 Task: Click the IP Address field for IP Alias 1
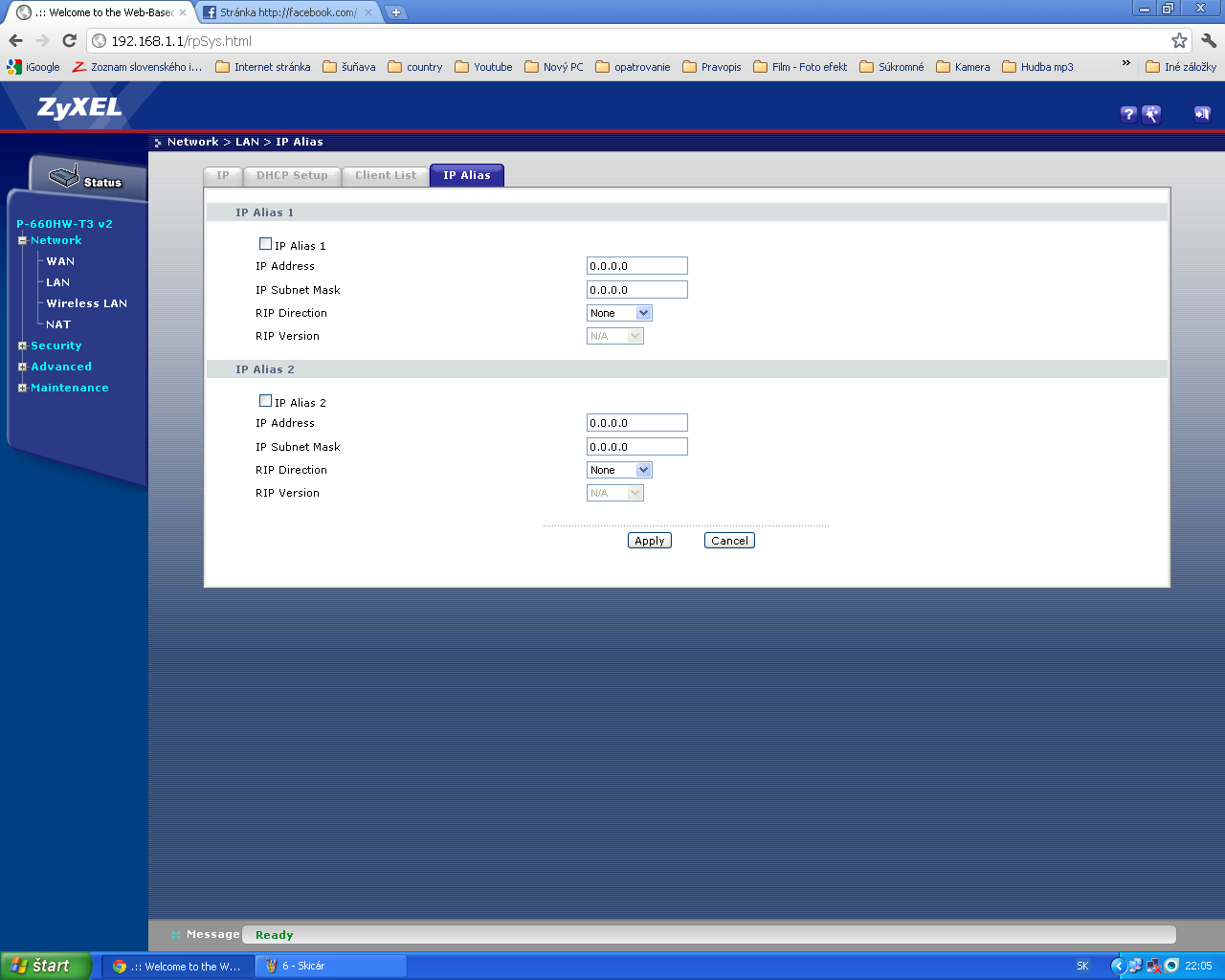click(x=637, y=266)
